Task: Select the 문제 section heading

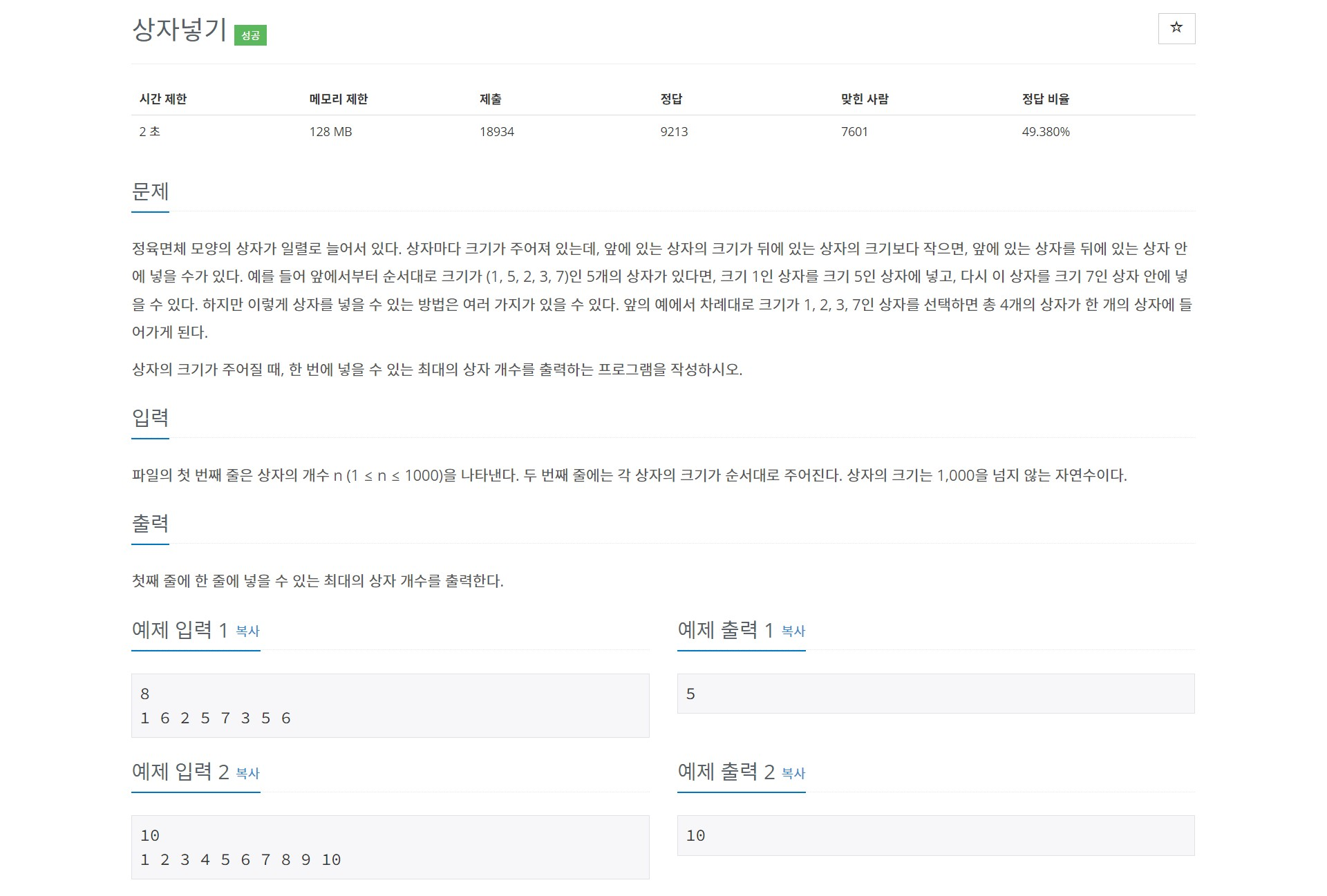Action: 150,191
